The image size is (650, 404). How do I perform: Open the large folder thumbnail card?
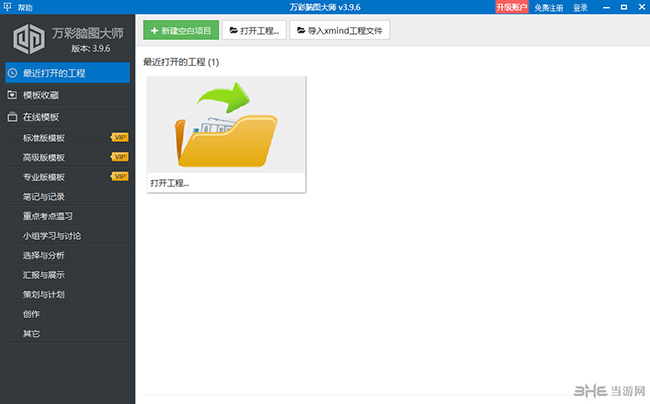pos(226,125)
